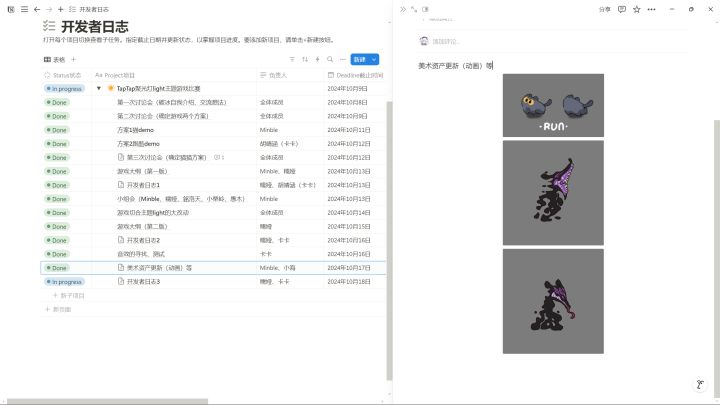Switch to the 表格 view tab
The image size is (720, 405).
tap(55, 59)
